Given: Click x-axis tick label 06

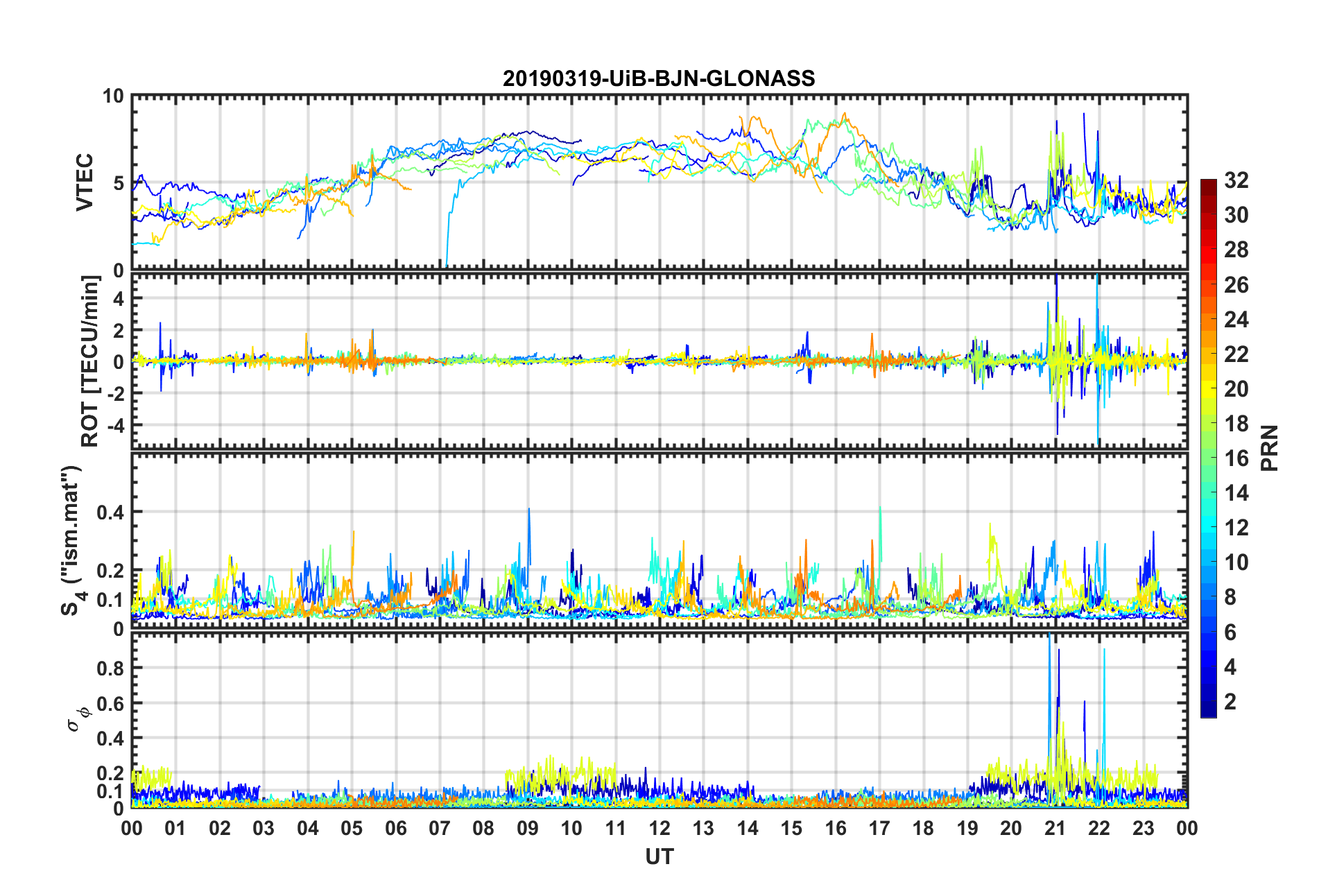Looking at the screenshot, I should pyautogui.click(x=396, y=828).
